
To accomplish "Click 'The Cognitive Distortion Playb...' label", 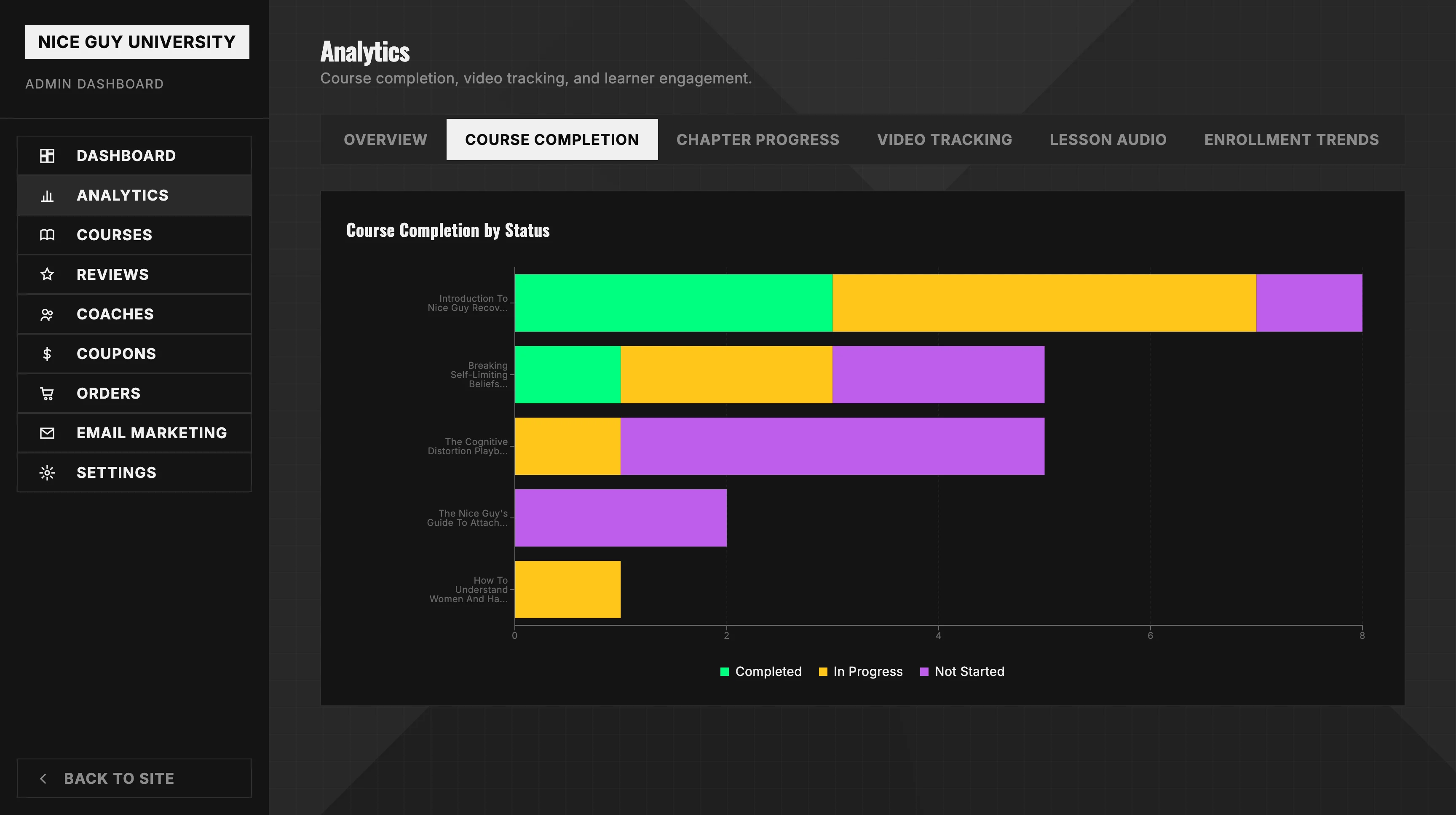I will point(468,447).
